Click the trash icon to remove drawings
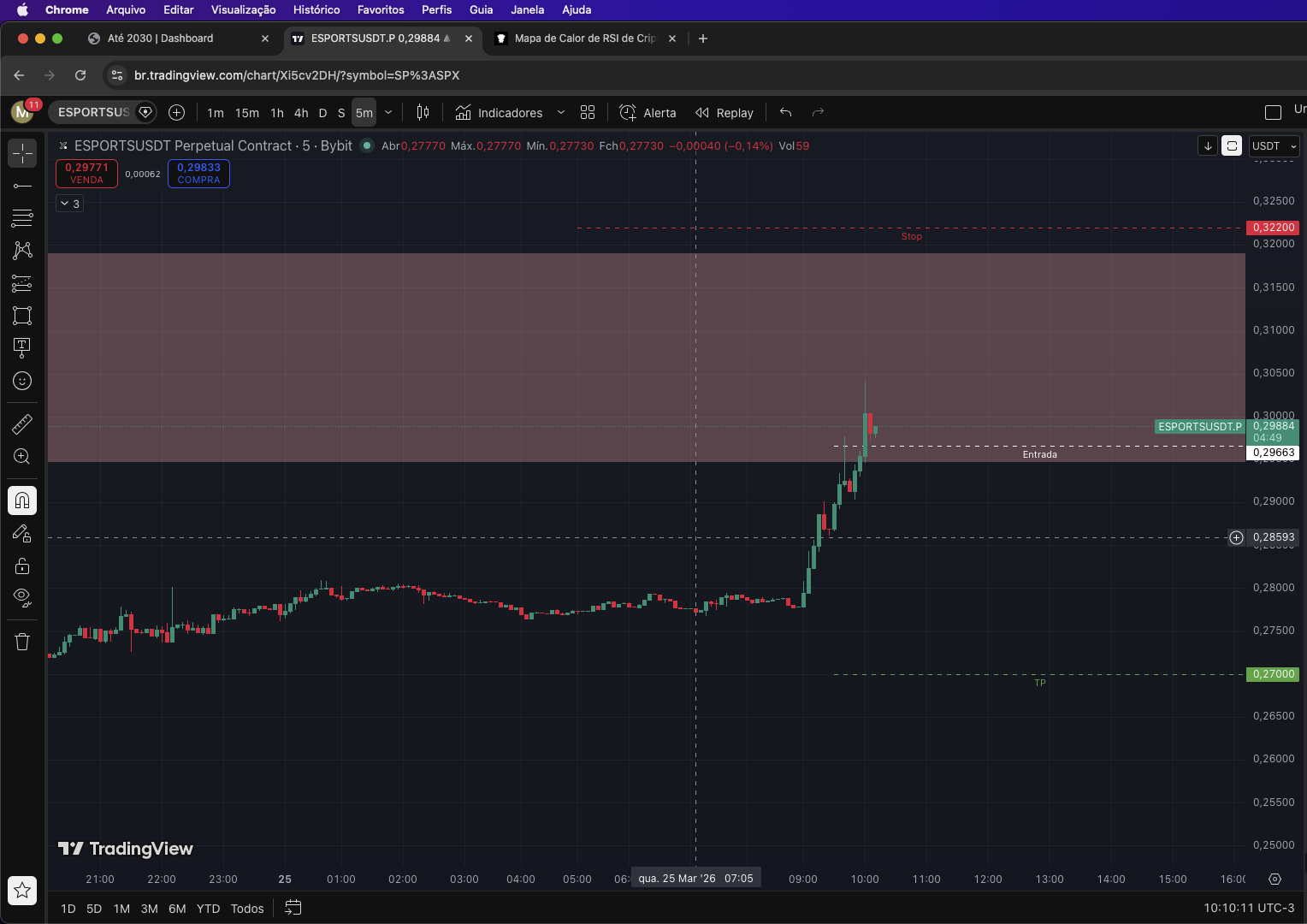Image resolution: width=1307 pixels, height=924 pixels. (x=22, y=642)
